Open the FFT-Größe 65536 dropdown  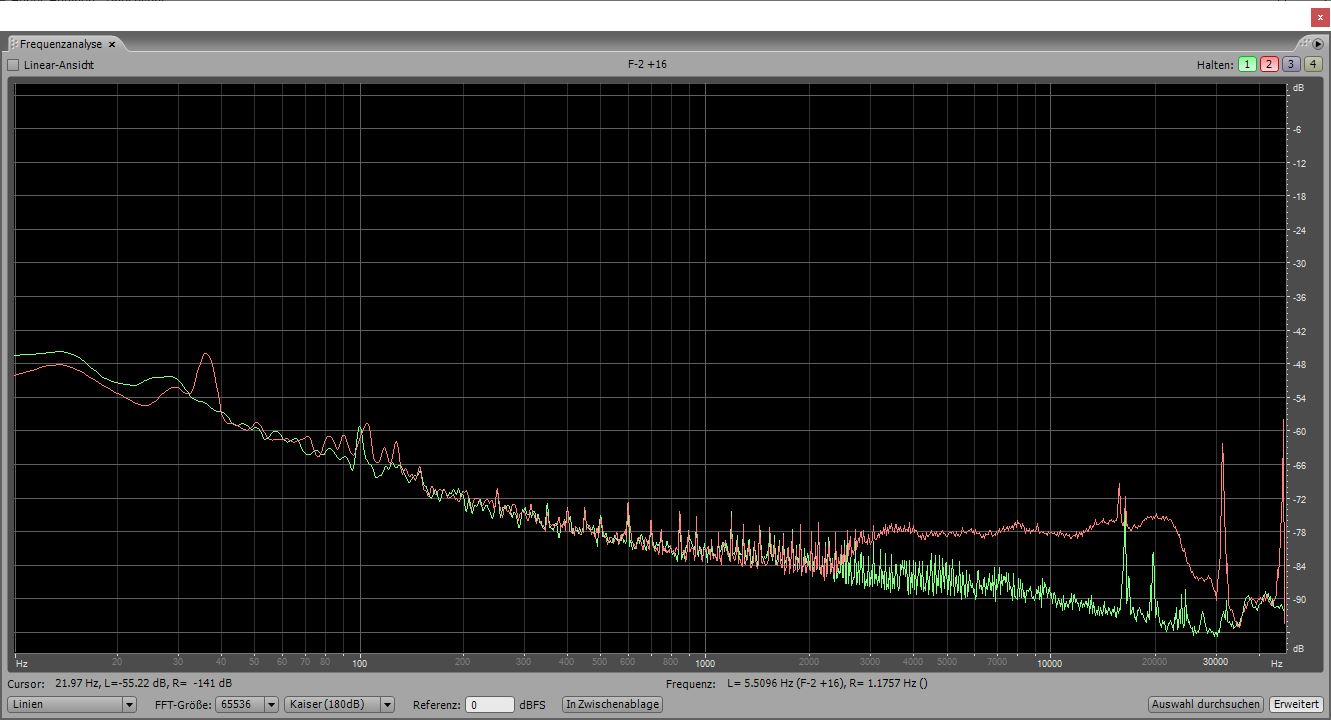248,704
